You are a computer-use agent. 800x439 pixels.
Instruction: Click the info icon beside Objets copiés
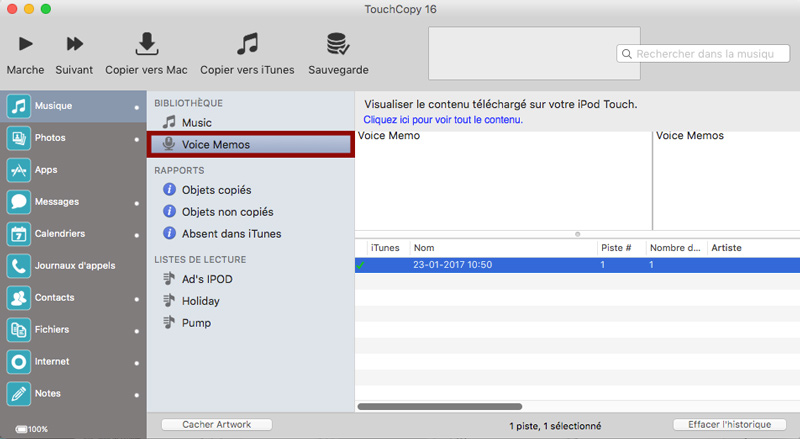point(169,189)
